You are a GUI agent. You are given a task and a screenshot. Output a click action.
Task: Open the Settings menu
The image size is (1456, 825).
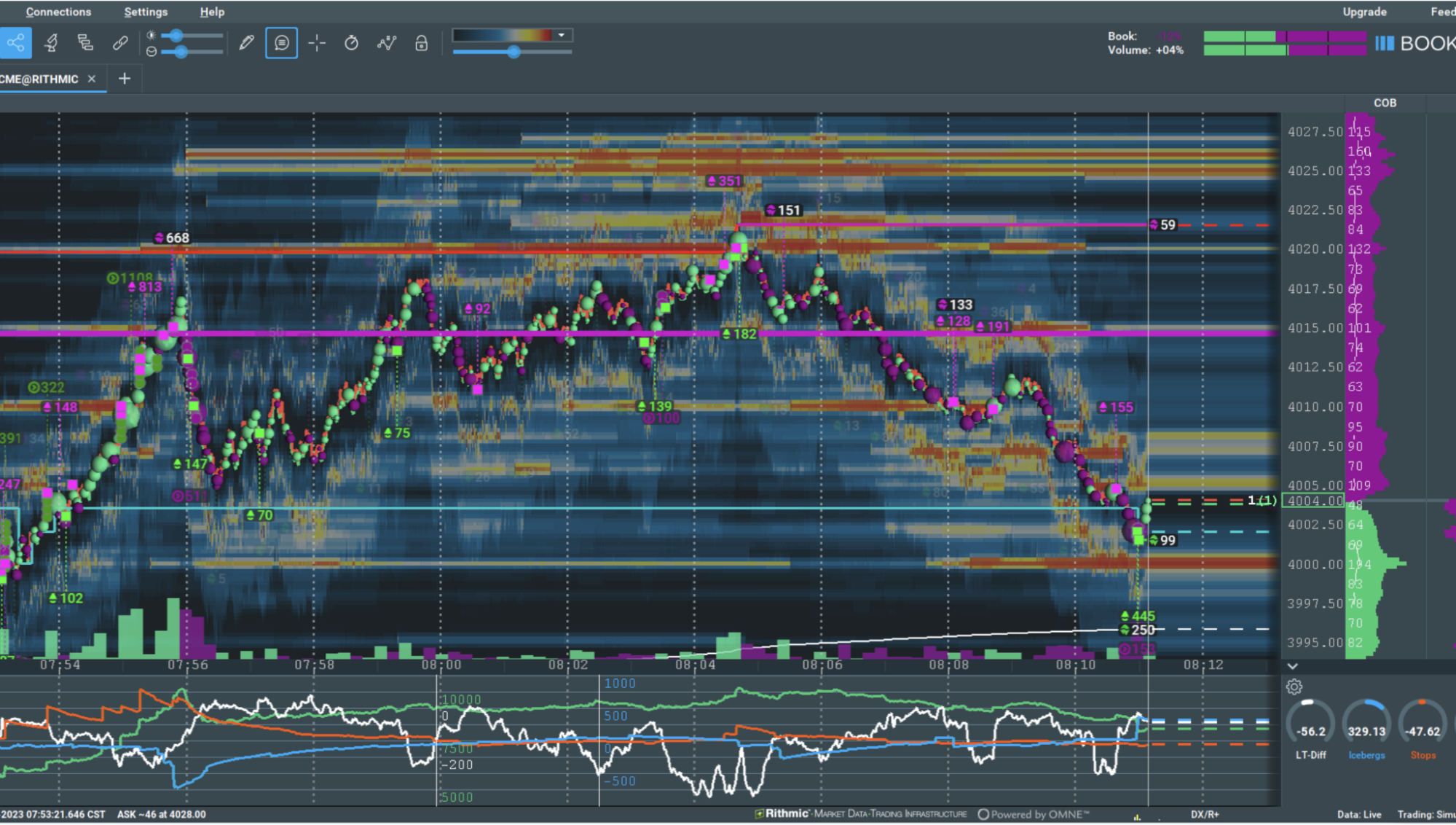coord(146,12)
